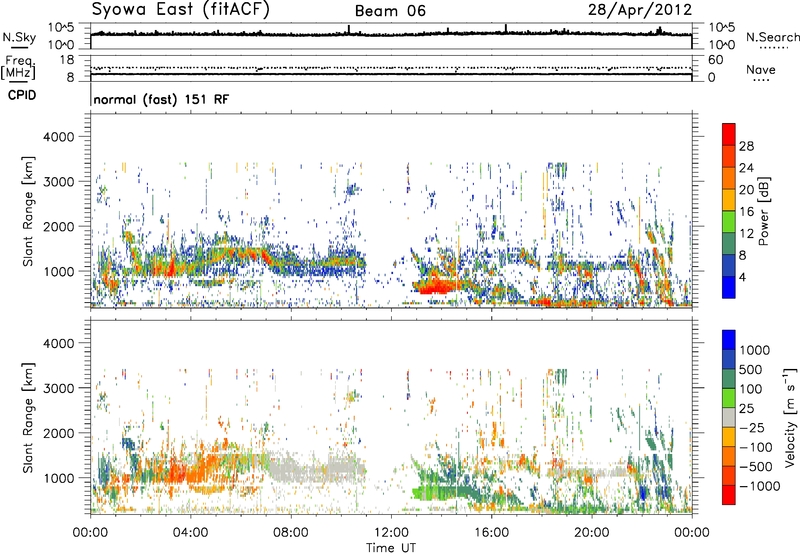
Task: Click the red bottom segment of Velocity colorbar
Action: click(x=729, y=495)
